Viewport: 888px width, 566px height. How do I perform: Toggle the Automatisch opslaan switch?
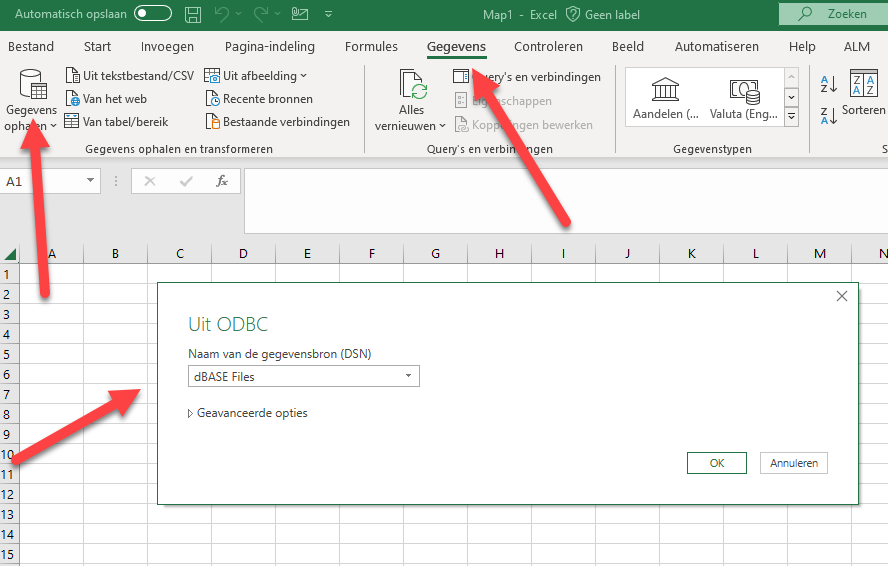pos(153,14)
